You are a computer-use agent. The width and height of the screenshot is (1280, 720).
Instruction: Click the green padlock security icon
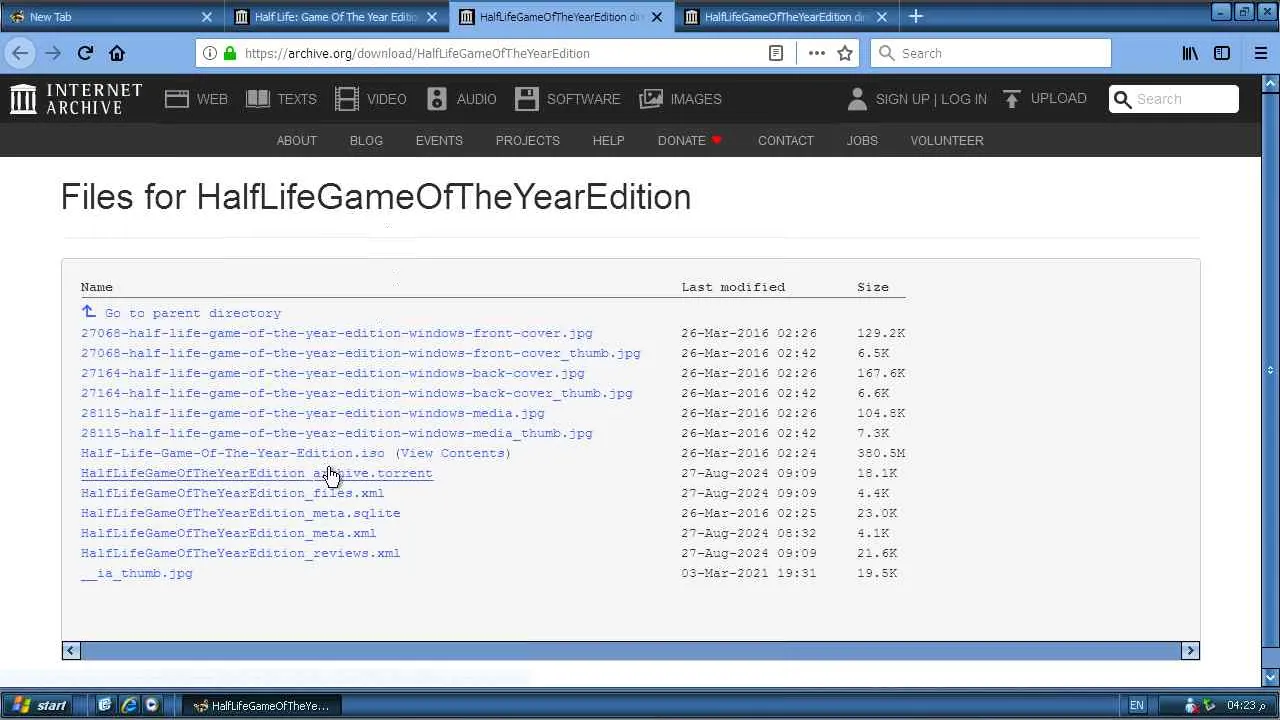pos(229,53)
